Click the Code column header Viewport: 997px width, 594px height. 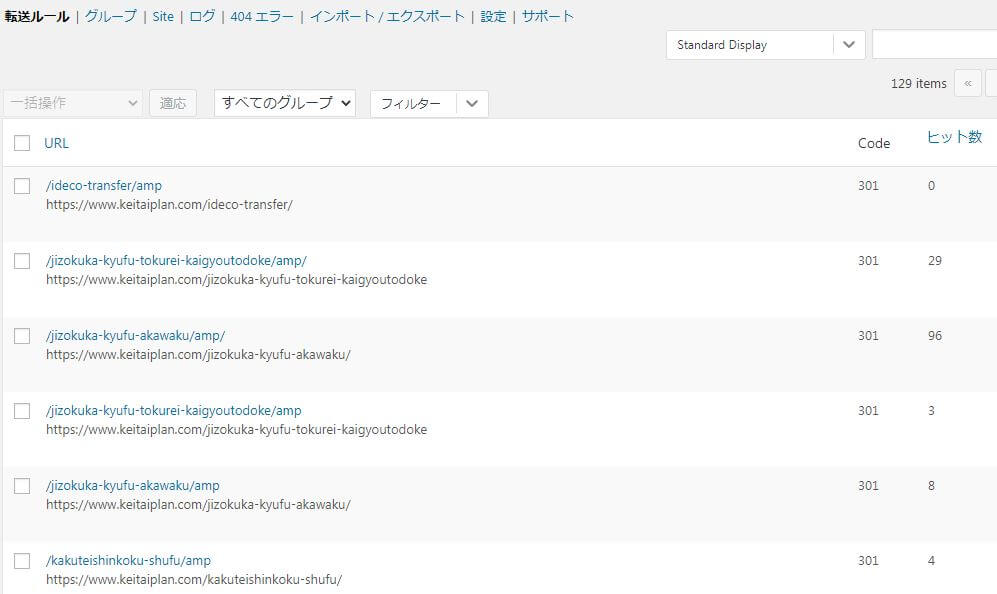[874, 144]
